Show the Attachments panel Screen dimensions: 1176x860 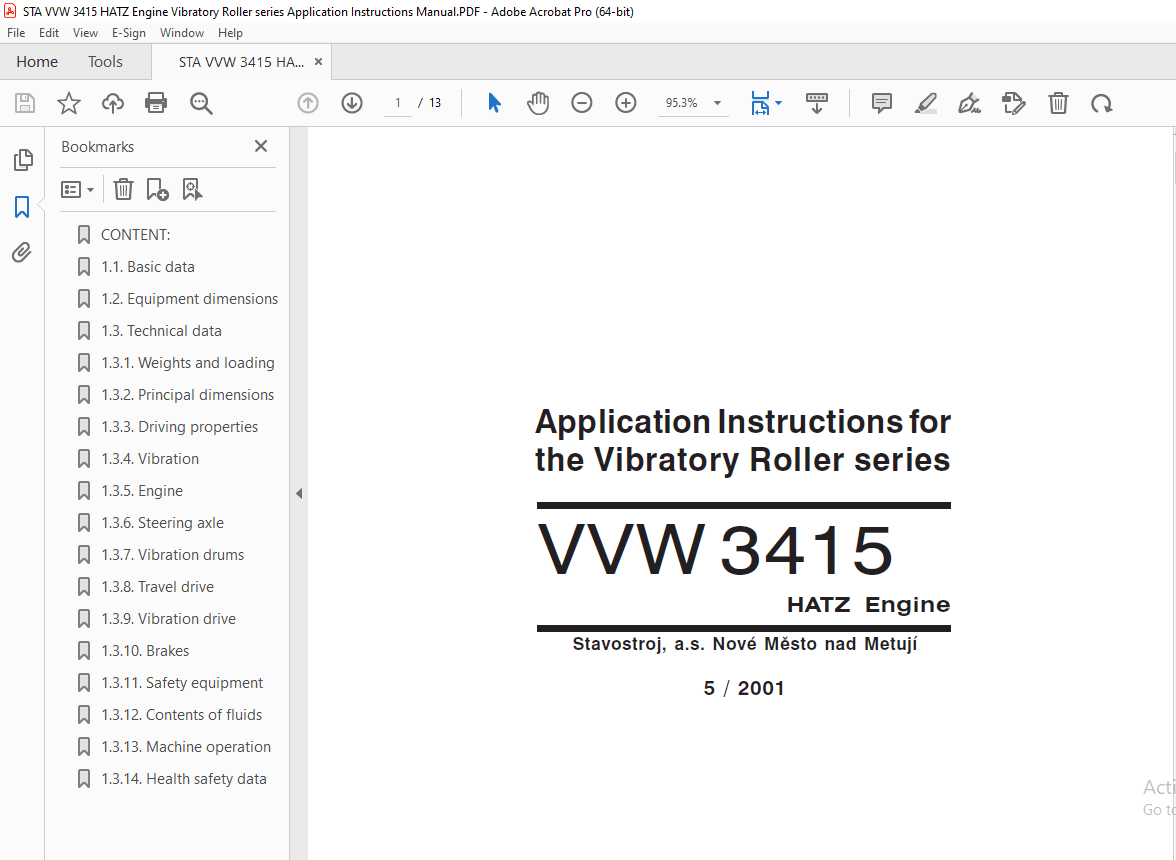coord(22,253)
